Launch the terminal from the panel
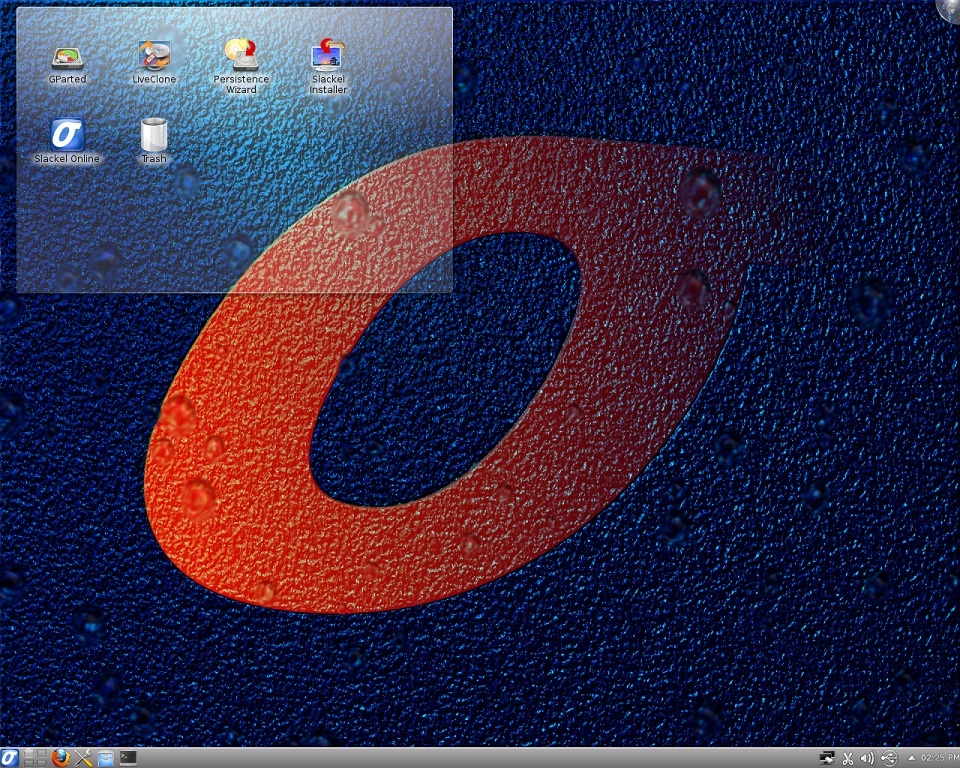 pos(128,758)
